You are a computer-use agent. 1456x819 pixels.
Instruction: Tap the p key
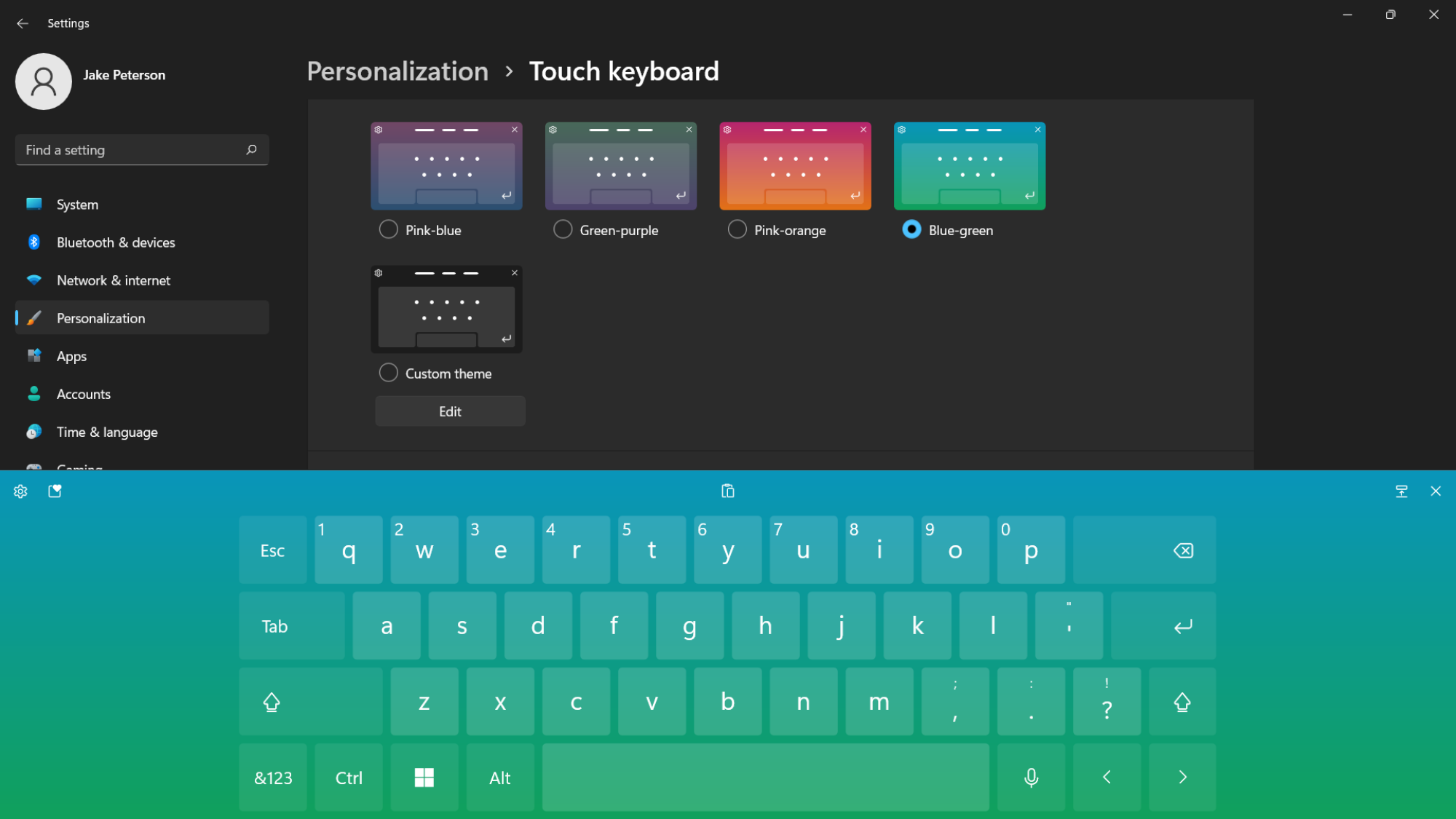[x=1031, y=550]
